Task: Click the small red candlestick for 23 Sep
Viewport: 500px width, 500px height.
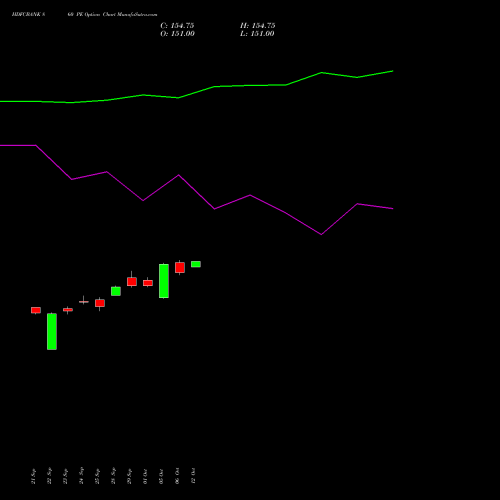Action: click(68, 310)
